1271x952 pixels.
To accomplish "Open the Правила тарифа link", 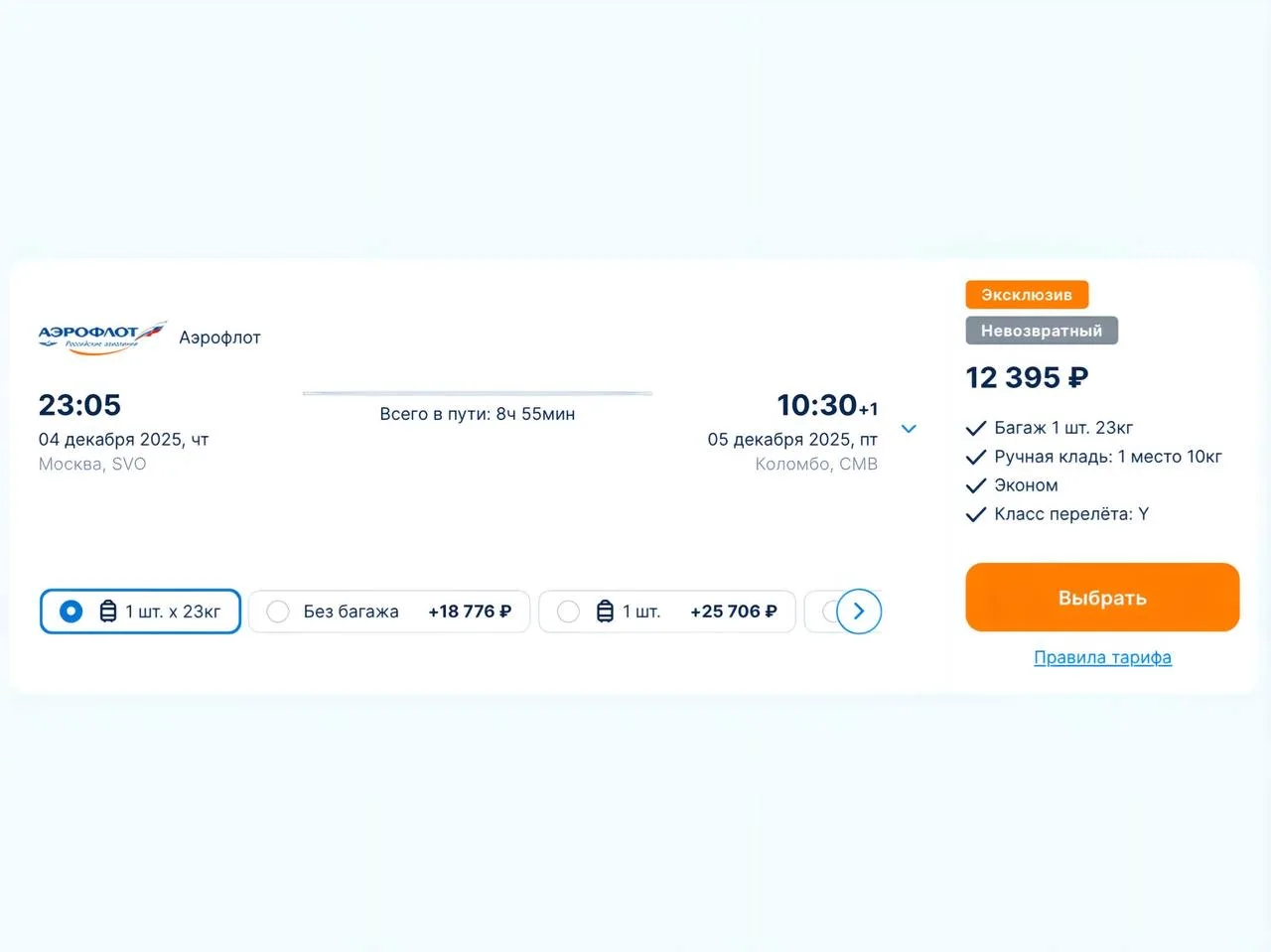I will point(1102,657).
